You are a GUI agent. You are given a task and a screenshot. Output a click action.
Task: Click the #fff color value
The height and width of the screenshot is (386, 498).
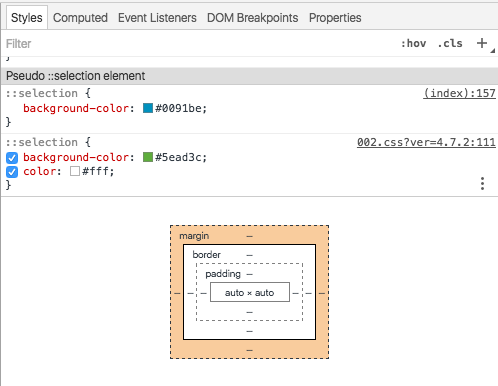(x=95, y=172)
